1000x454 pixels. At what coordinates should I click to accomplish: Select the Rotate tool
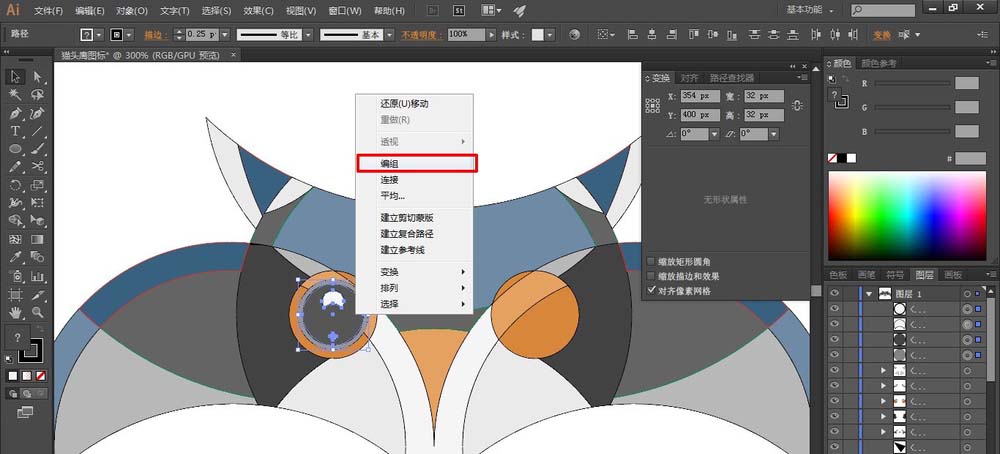point(16,185)
